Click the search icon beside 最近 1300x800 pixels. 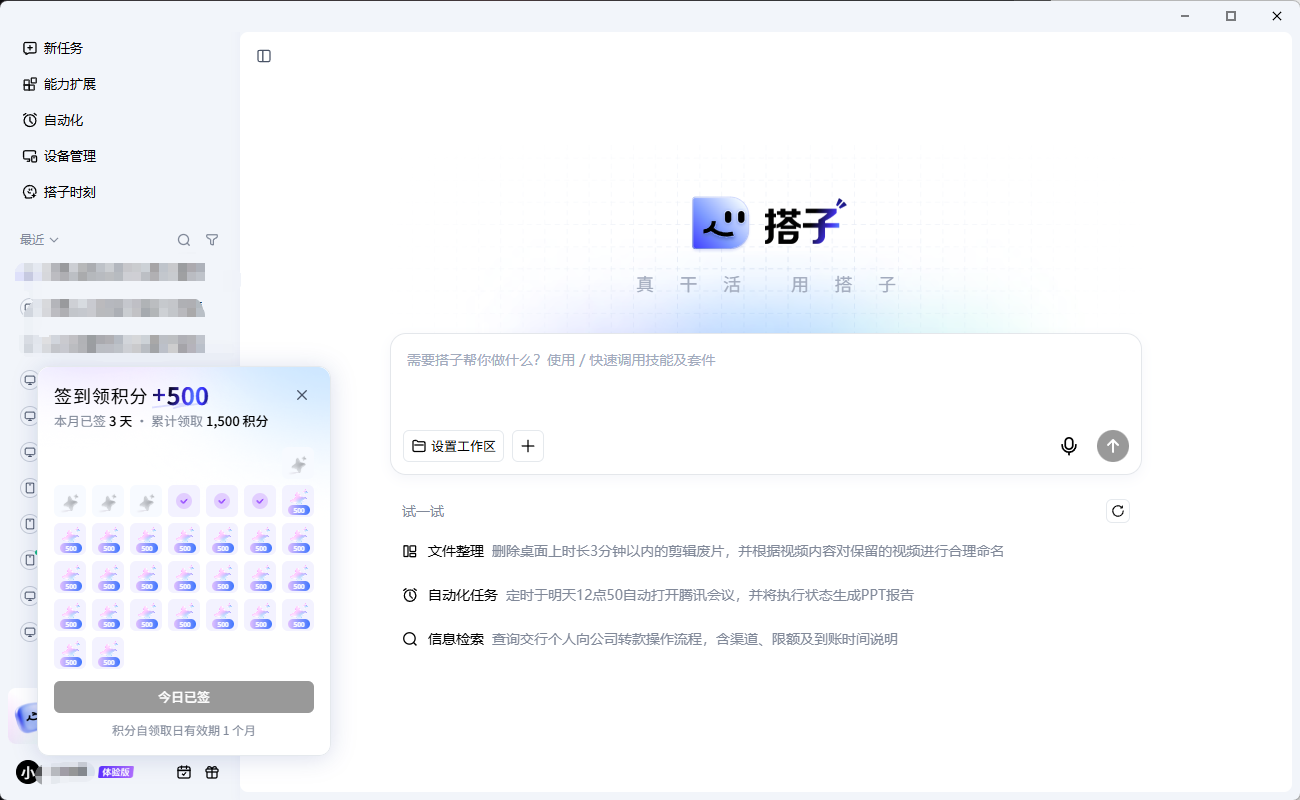tap(184, 240)
